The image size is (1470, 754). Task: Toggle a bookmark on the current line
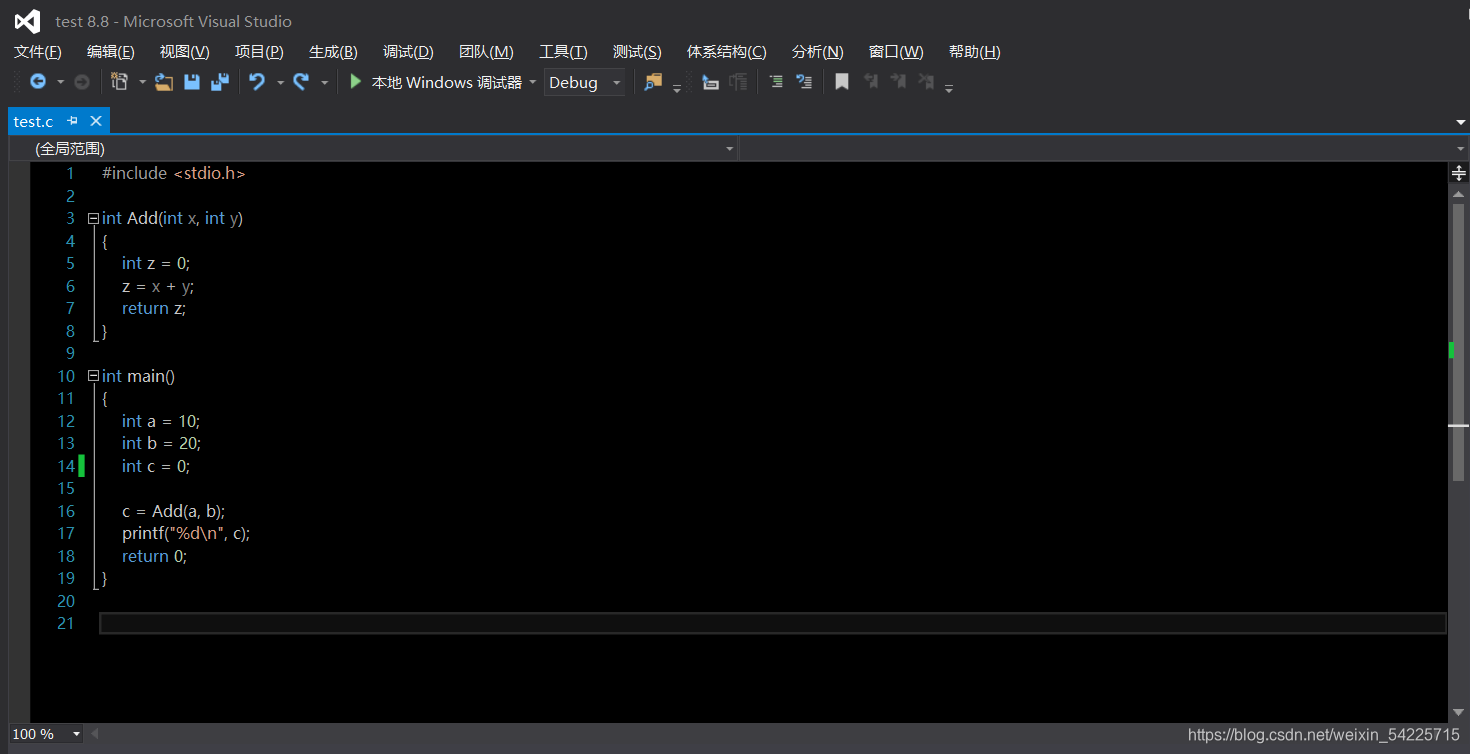coord(842,82)
